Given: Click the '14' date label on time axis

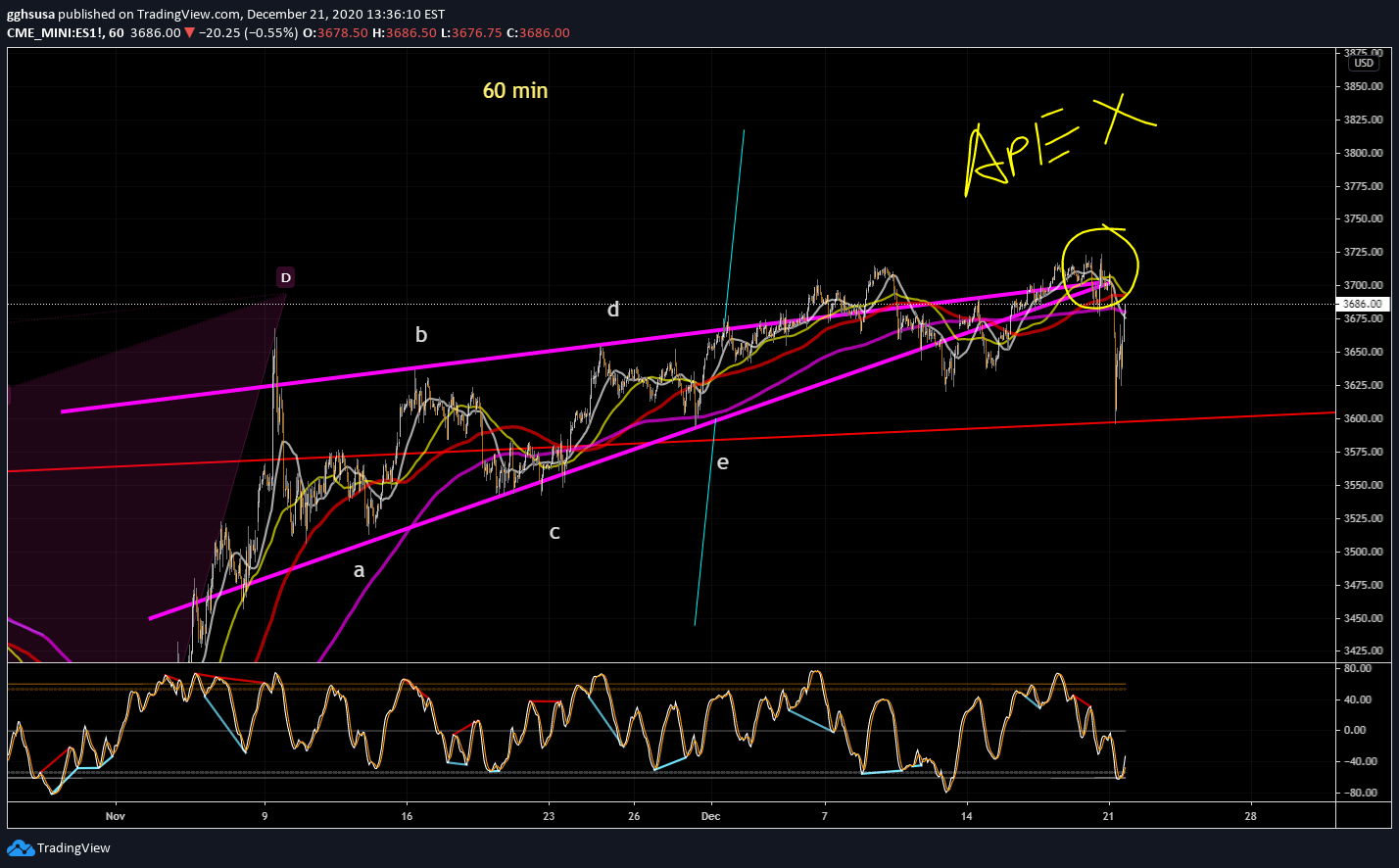Looking at the screenshot, I should [967, 816].
